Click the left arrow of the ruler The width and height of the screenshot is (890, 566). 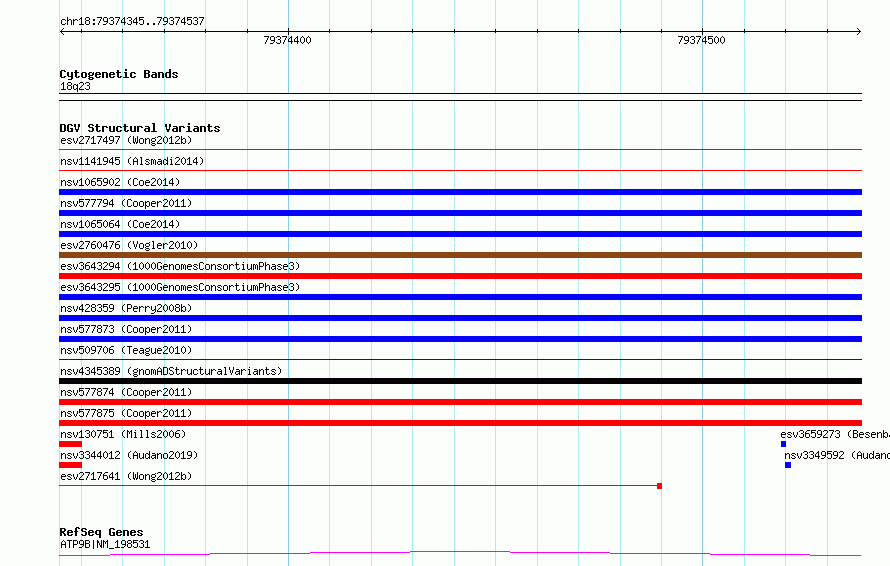coord(62,32)
